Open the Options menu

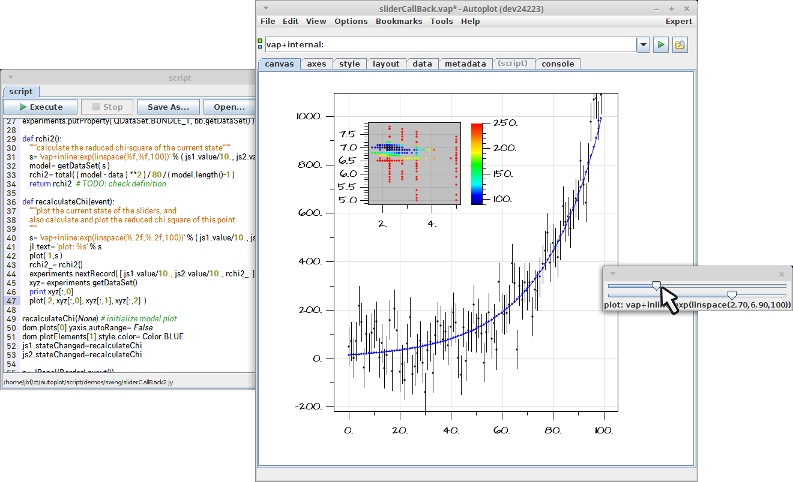(x=351, y=21)
